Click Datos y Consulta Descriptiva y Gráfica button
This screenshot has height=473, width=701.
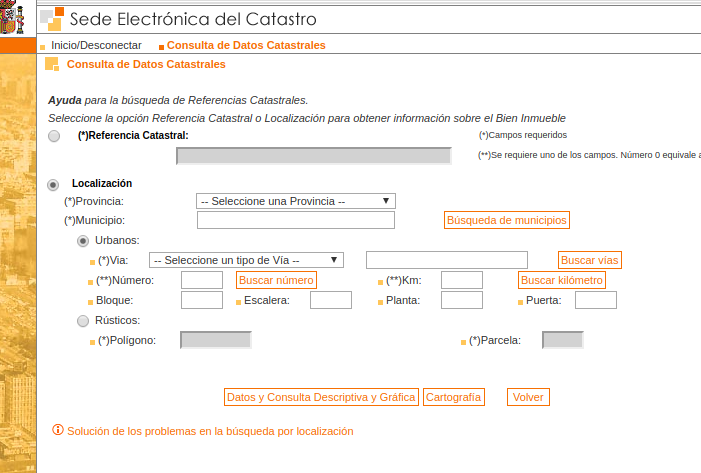(321, 397)
